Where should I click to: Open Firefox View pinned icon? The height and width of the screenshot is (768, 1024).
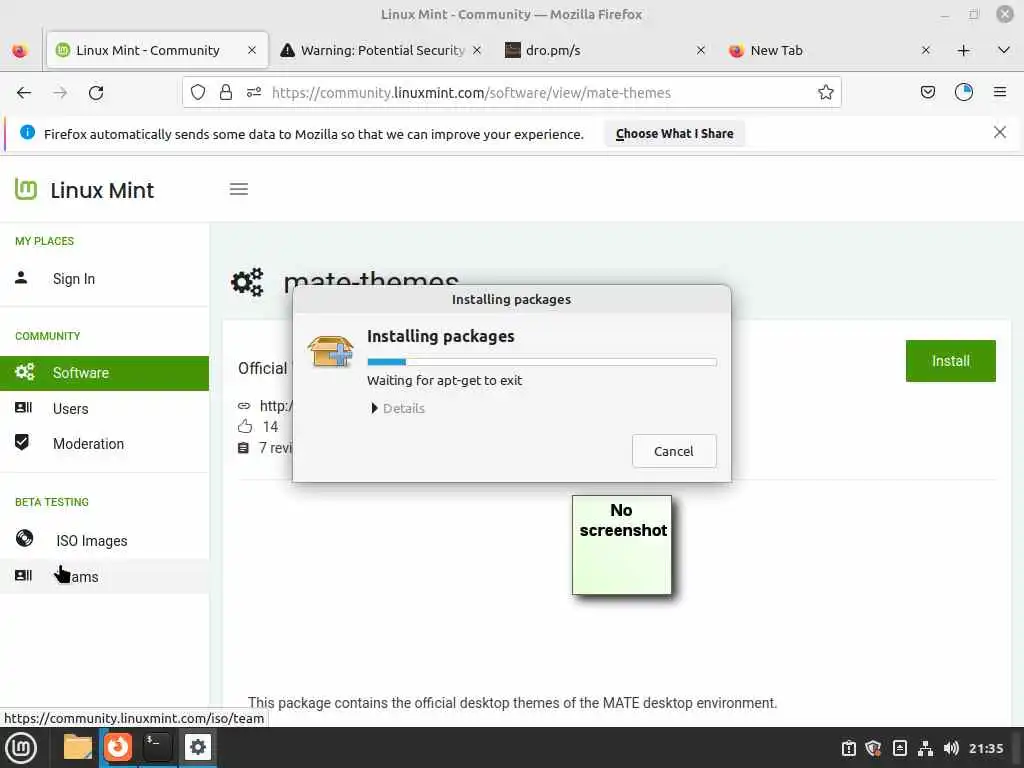[20, 50]
